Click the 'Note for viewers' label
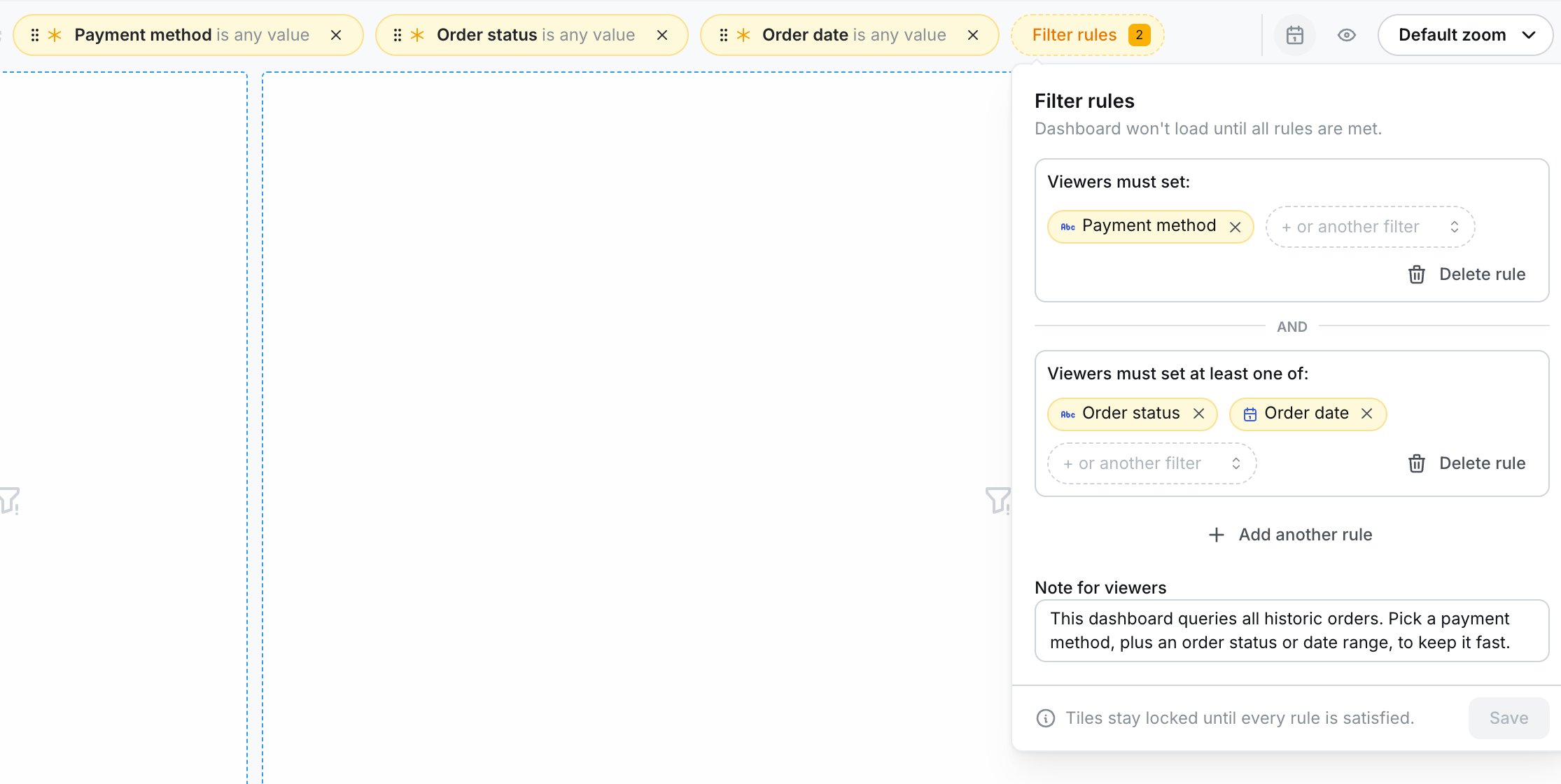The width and height of the screenshot is (1561, 784). (1100, 588)
